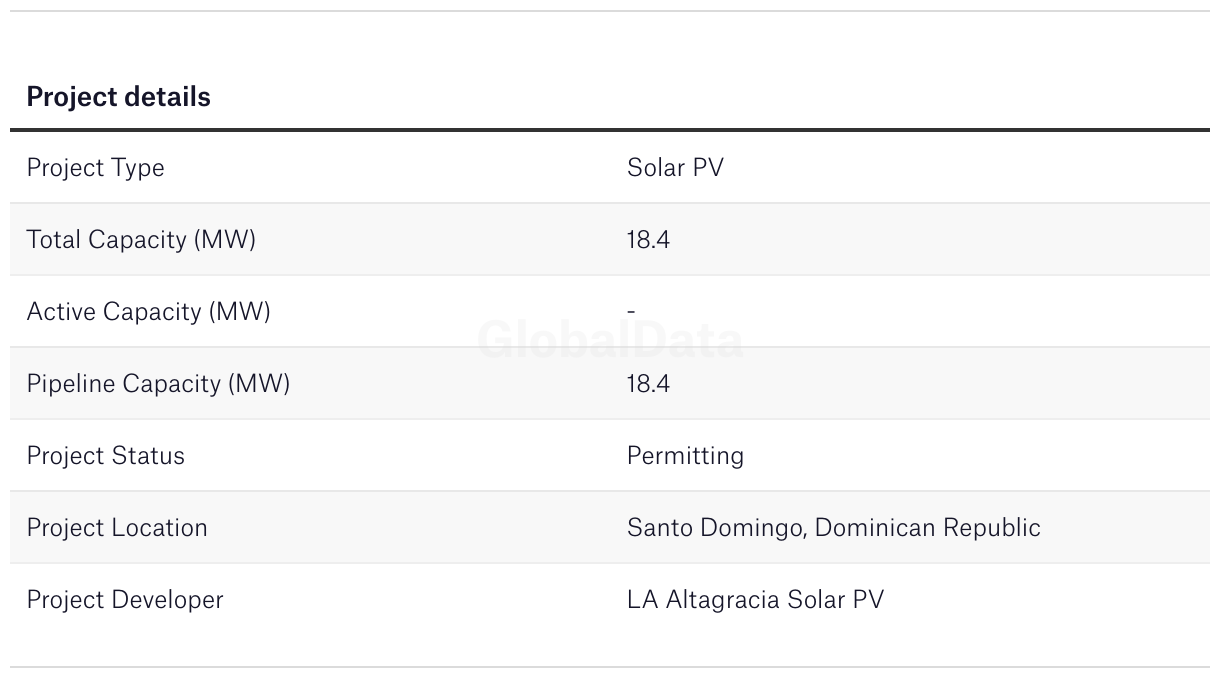
Task: Select the Project Developer label
Action: click(125, 600)
